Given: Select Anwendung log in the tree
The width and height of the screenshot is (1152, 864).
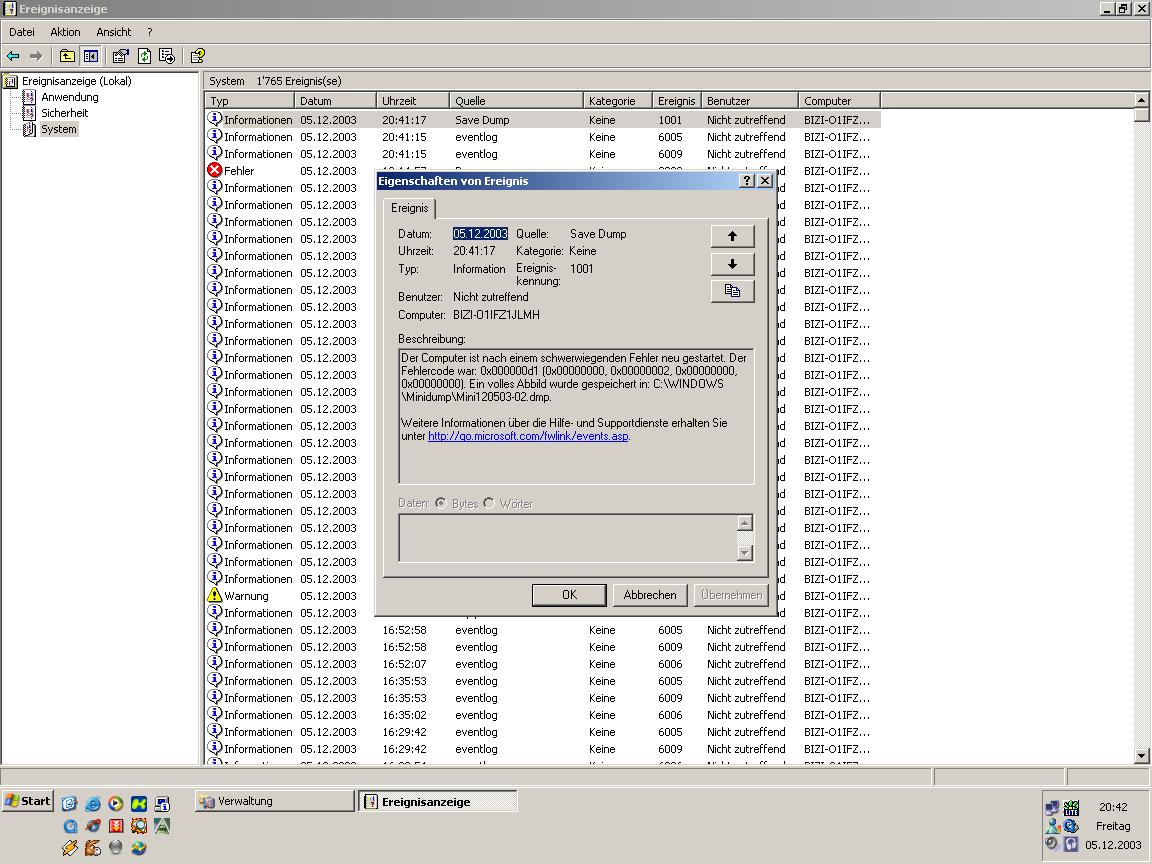Looking at the screenshot, I should 69,97.
